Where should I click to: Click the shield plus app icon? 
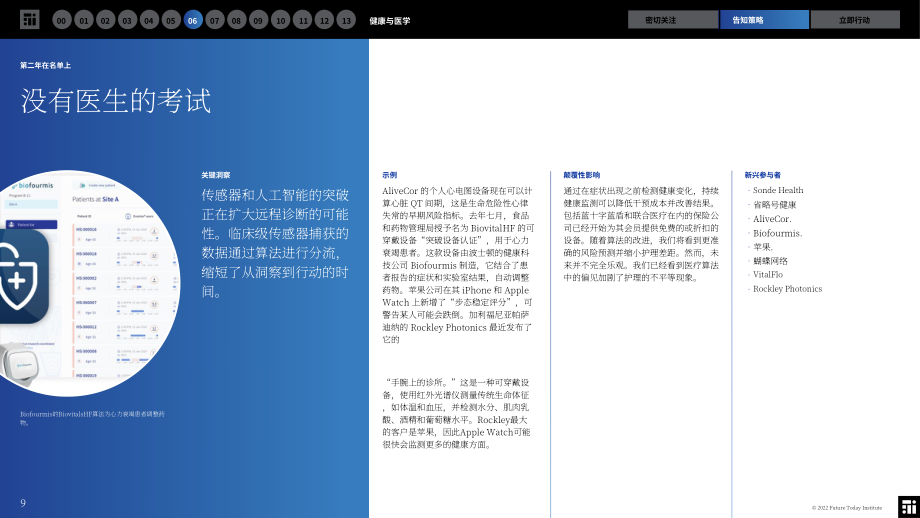coord(23,276)
